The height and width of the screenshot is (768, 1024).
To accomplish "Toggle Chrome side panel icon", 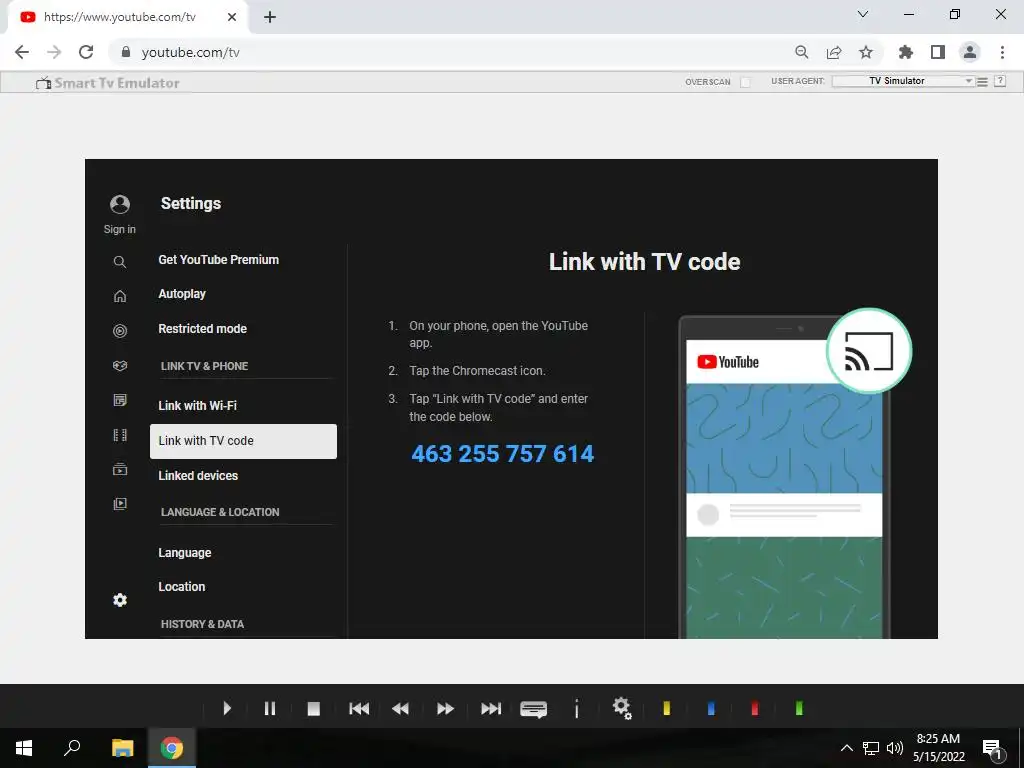I will pos(938,52).
